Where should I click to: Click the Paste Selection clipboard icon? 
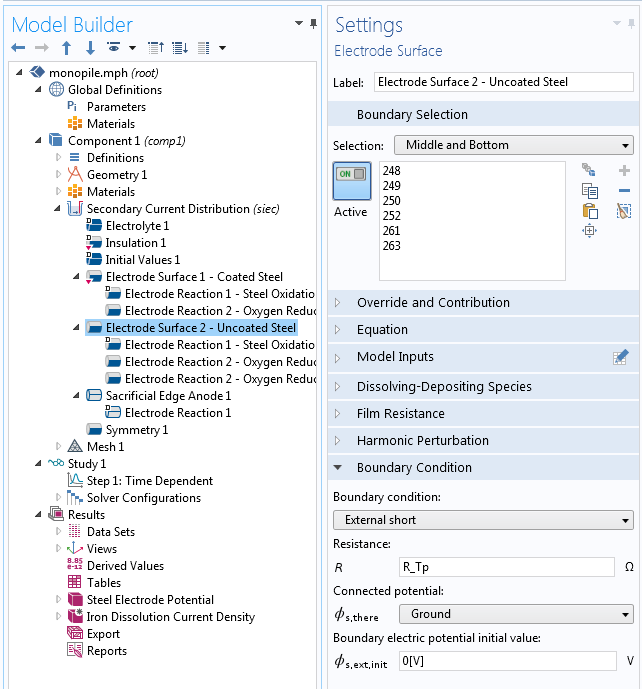pos(590,211)
